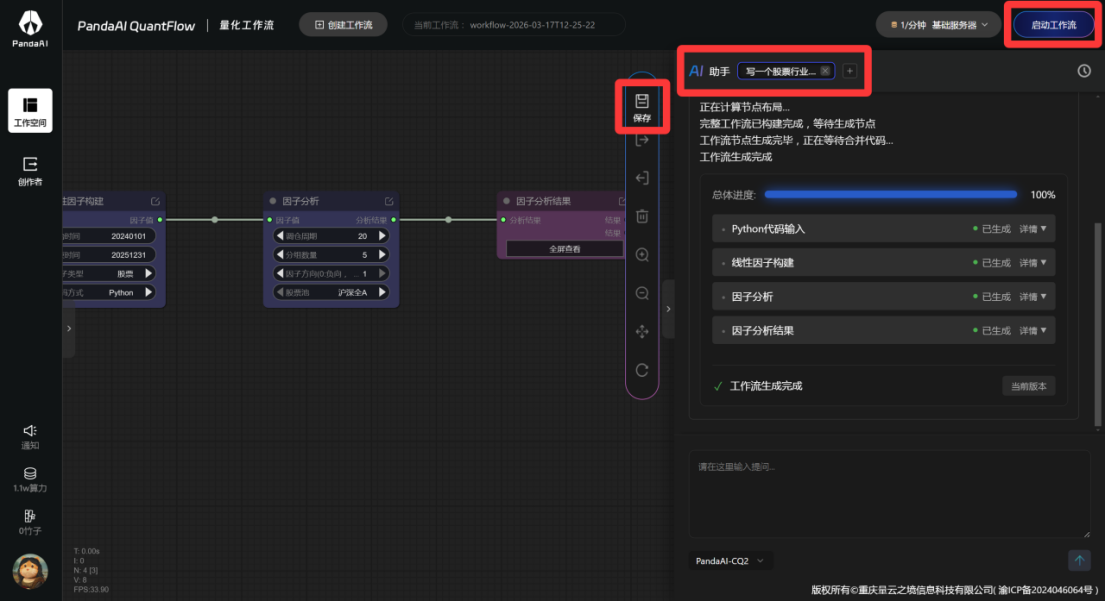Click the four-arrow fit view icon
Screen dimensions: 1105x602
pyautogui.click(x=642, y=331)
